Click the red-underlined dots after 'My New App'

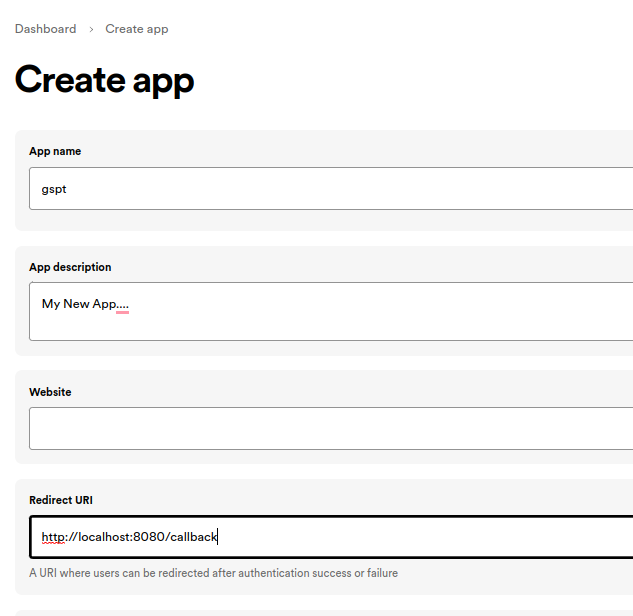[x=123, y=305]
